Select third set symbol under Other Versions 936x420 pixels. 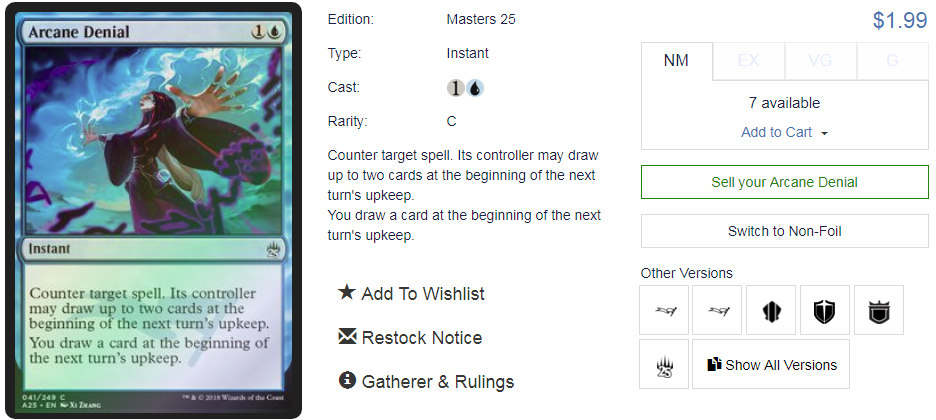click(x=771, y=310)
